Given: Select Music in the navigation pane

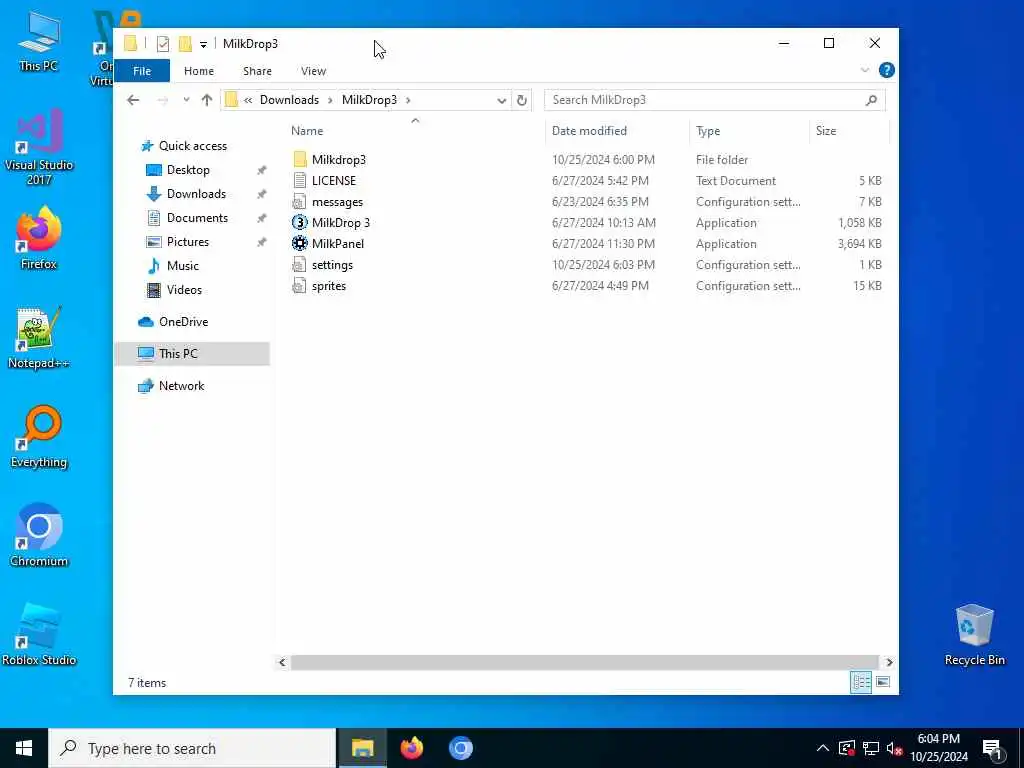Looking at the screenshot, I should point(182,266).
